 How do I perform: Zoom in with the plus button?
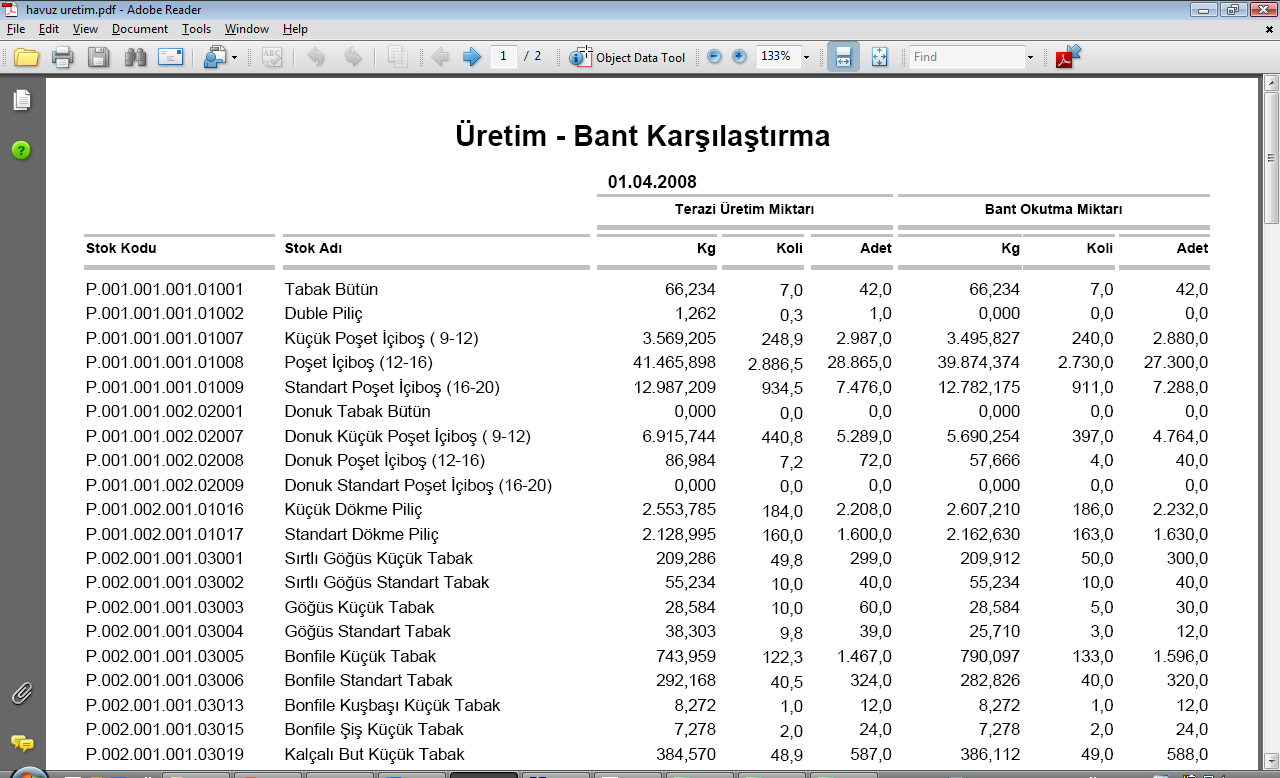739,57
